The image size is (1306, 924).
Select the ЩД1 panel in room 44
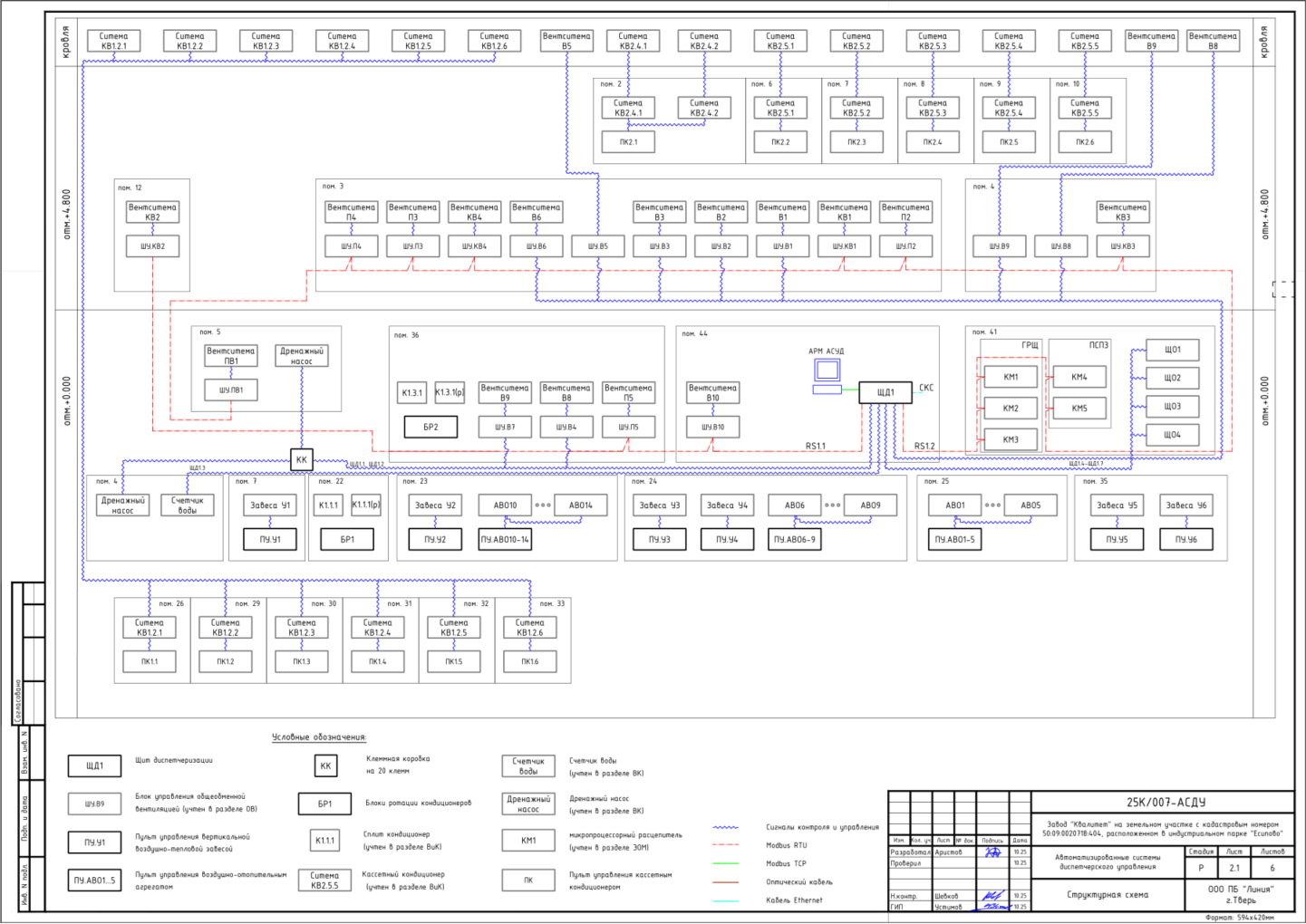click(885, 392)
